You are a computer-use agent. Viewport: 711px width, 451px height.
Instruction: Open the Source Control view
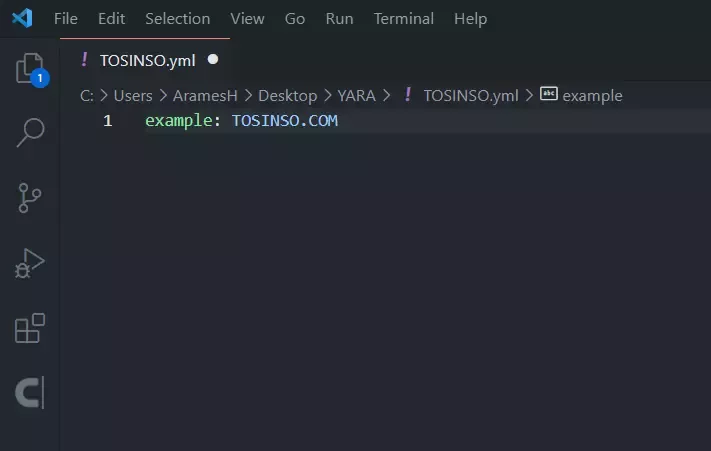(30, 198)
